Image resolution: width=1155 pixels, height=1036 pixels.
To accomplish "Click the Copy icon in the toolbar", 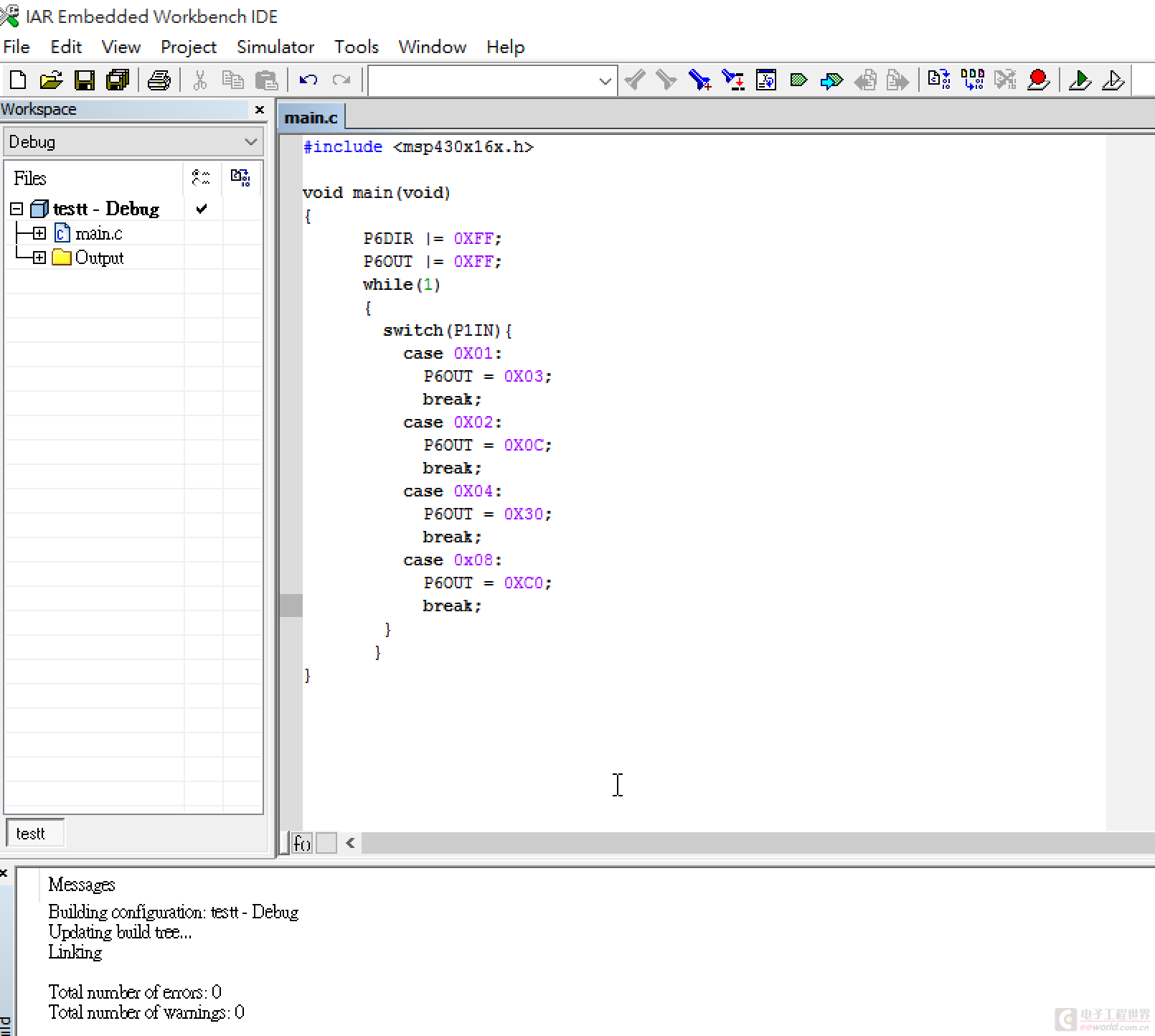I will [x=233, y=80].
